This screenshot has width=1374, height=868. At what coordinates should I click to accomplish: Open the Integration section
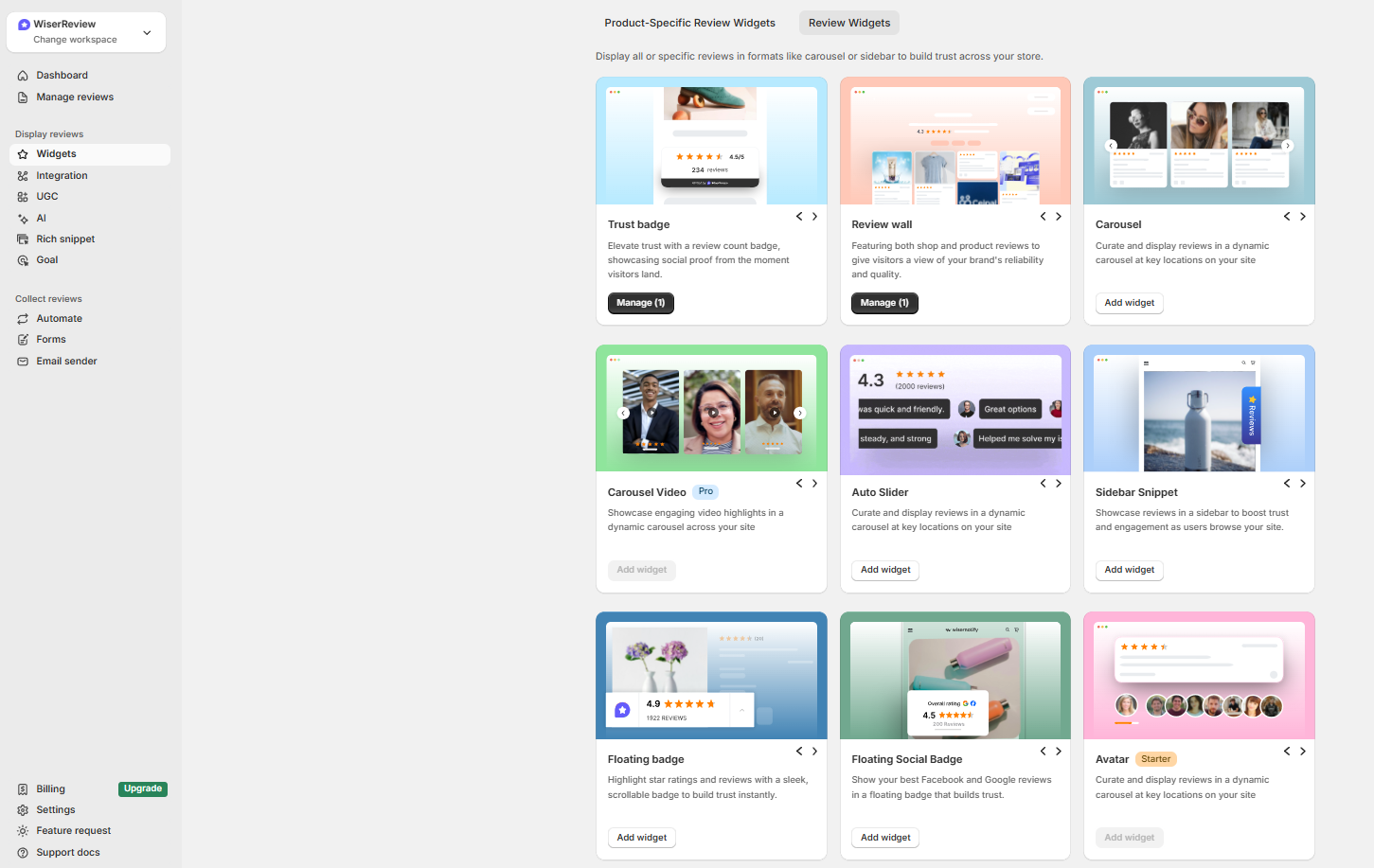(x=63, y=175)
